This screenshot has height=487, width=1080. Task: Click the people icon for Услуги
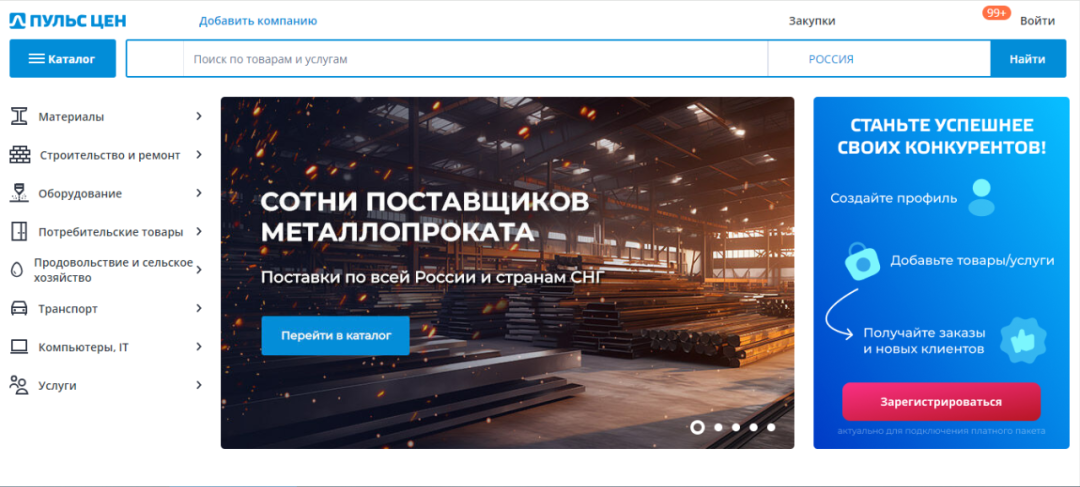(19, 385)
